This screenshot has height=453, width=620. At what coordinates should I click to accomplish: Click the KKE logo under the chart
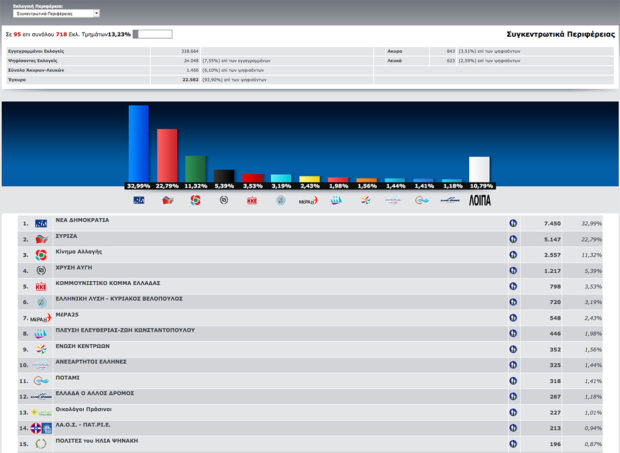(252, 201)
